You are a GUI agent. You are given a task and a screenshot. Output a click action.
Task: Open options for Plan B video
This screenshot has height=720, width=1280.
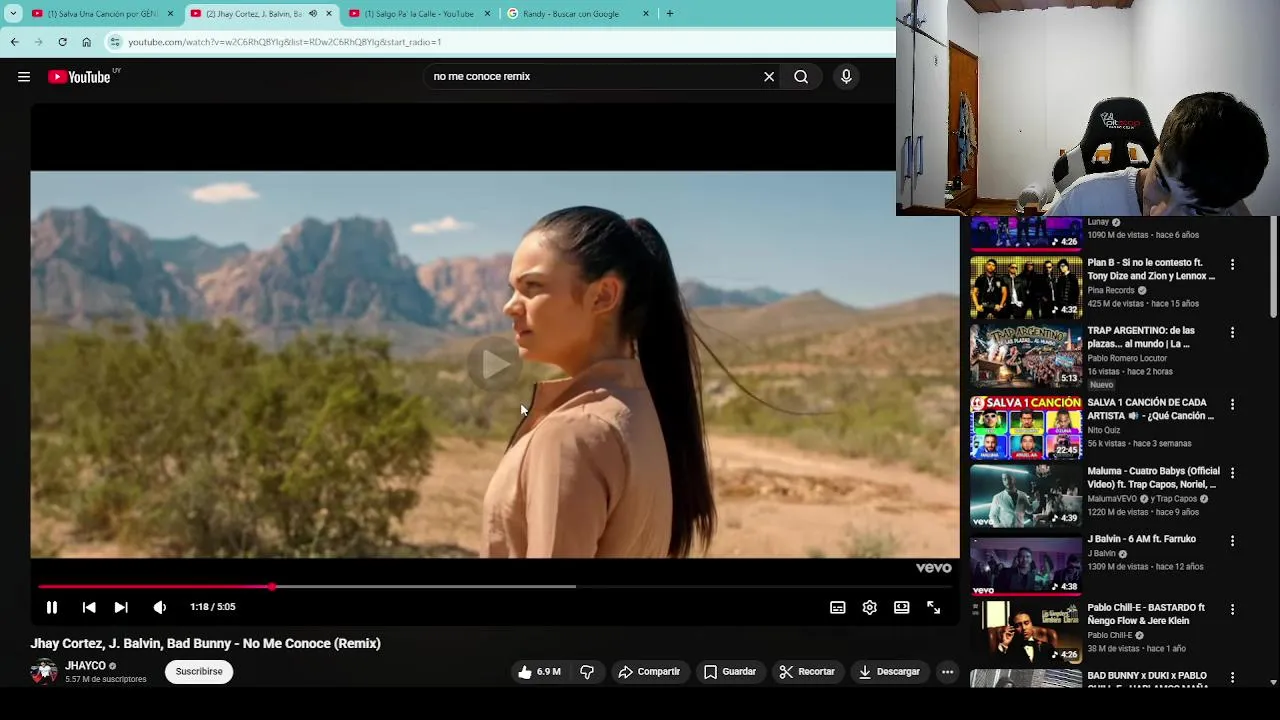[x=1232, y=265]
